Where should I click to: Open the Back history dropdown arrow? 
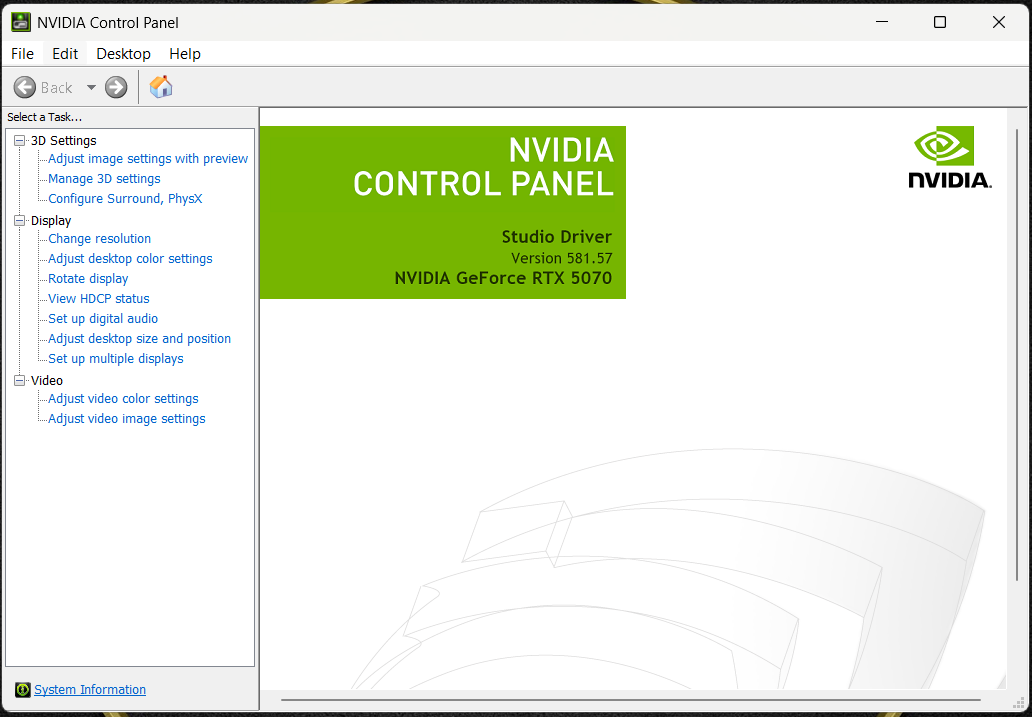tap(91, 87)
